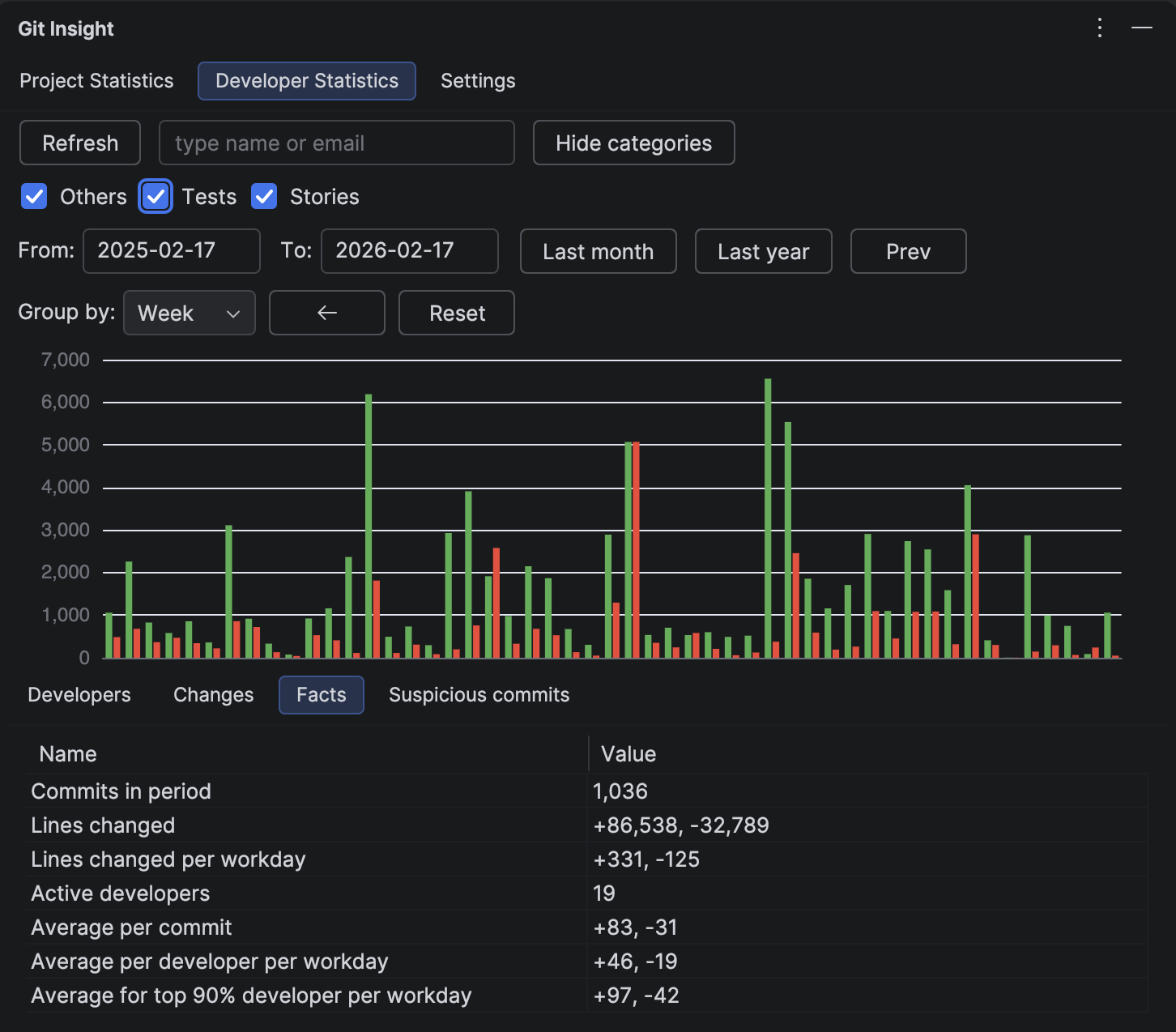
Task: Toggle the Stories category off
Action: [x=264, y=196]
